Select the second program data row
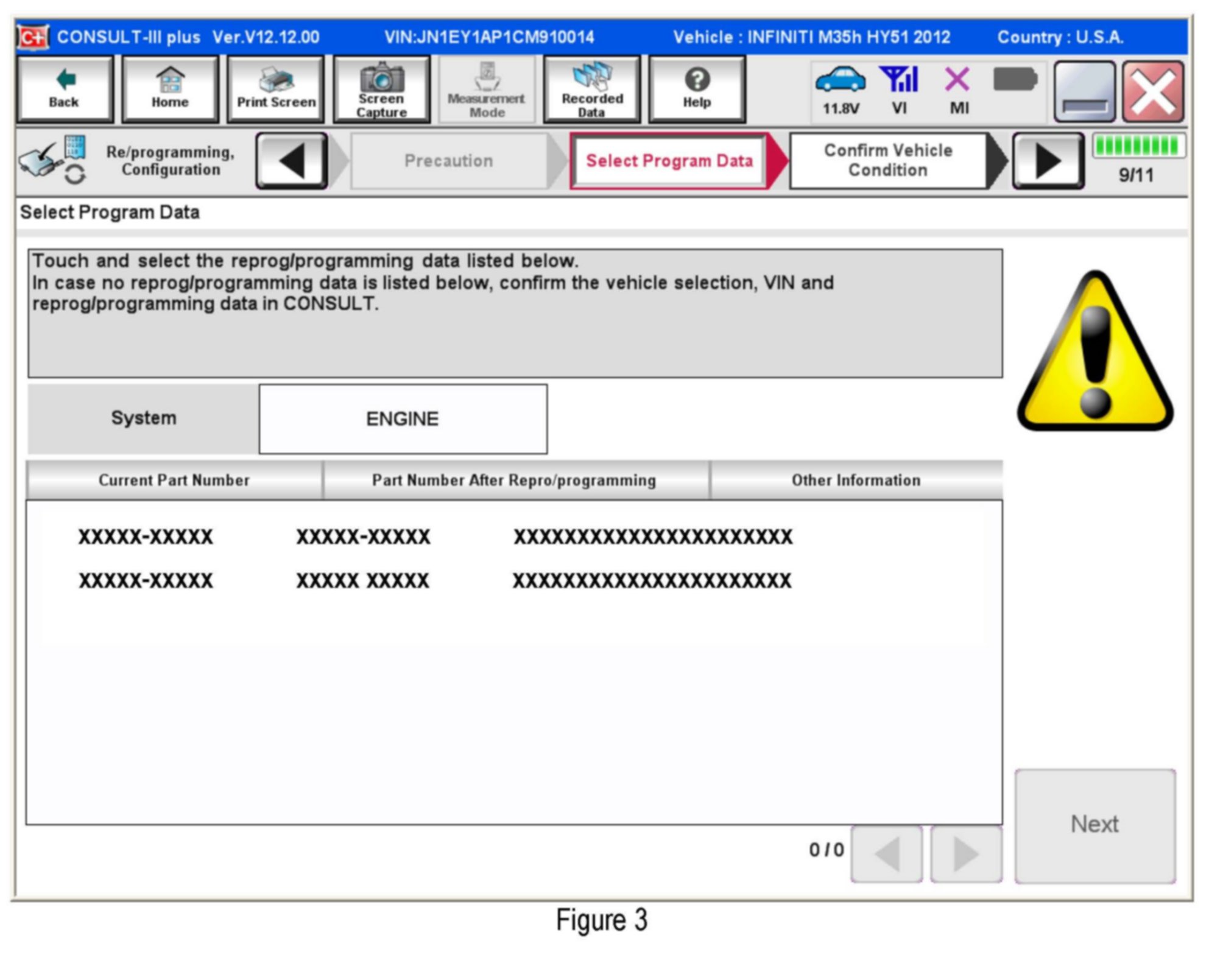Screen dimensions: 1209x980 pyautogui.click(x=435, y=580)
